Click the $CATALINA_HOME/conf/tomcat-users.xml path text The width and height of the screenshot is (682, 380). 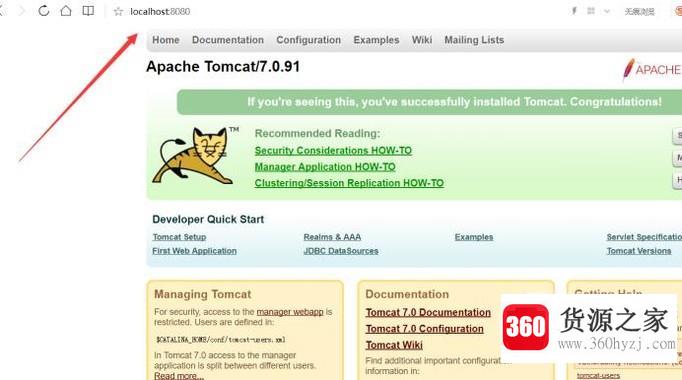click(x=221, y=340)
